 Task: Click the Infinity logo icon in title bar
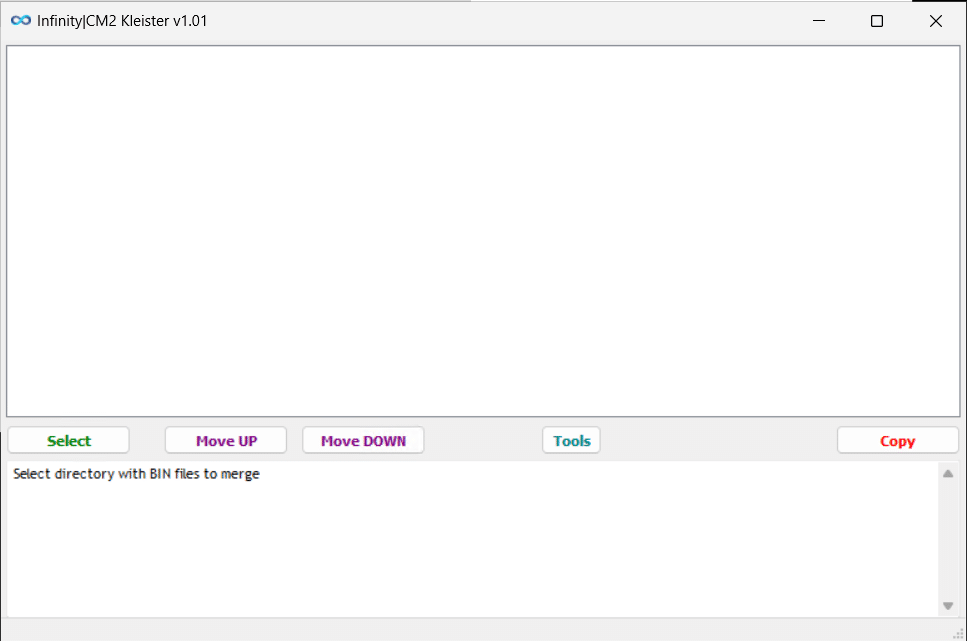20,21
